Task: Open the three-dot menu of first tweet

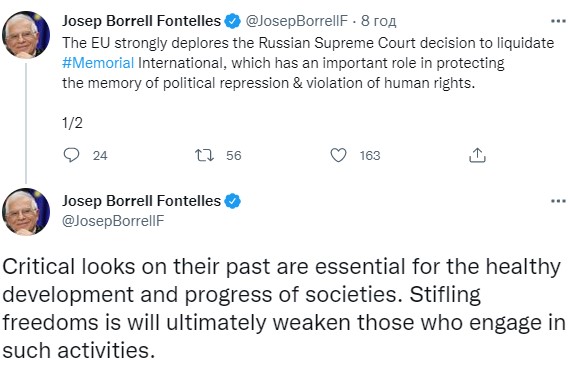Action: [558, 21]
